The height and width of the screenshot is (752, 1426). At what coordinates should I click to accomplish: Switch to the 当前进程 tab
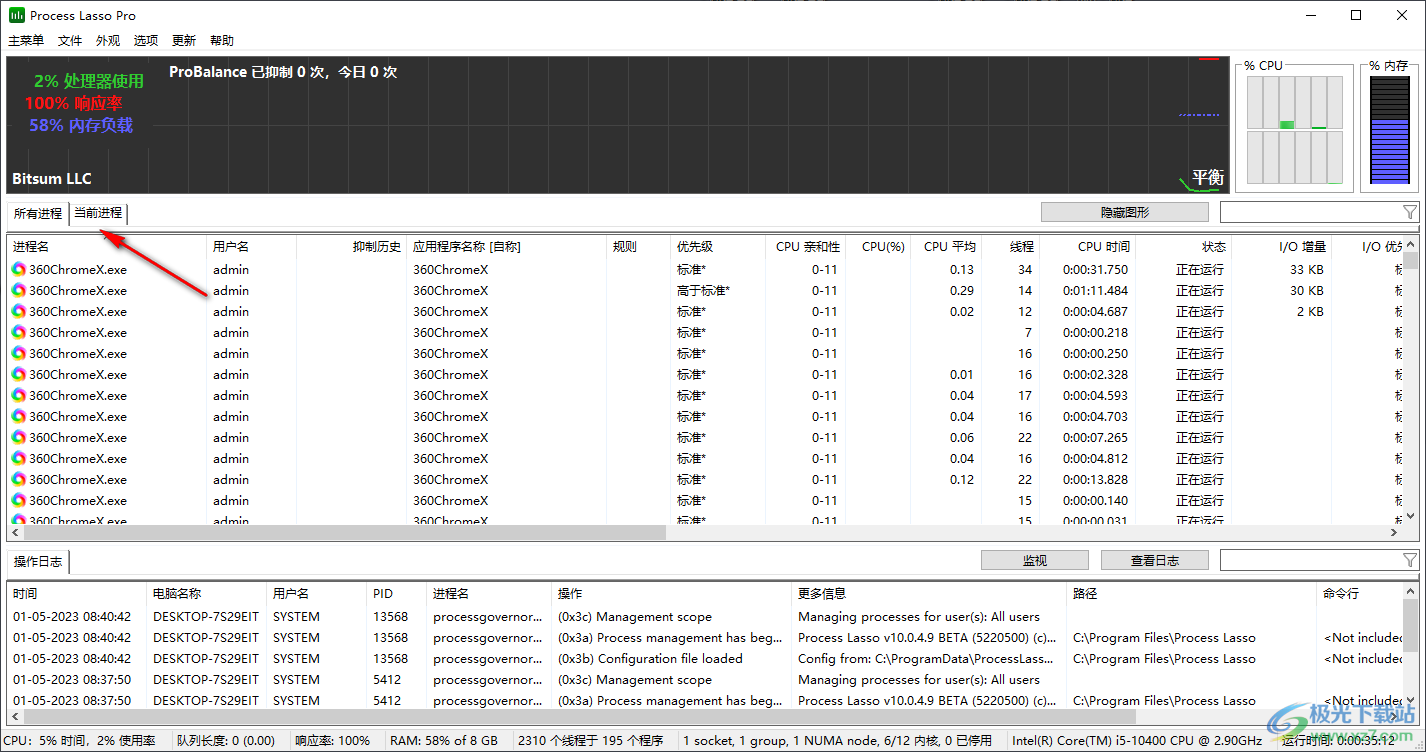tap(98, 213)
